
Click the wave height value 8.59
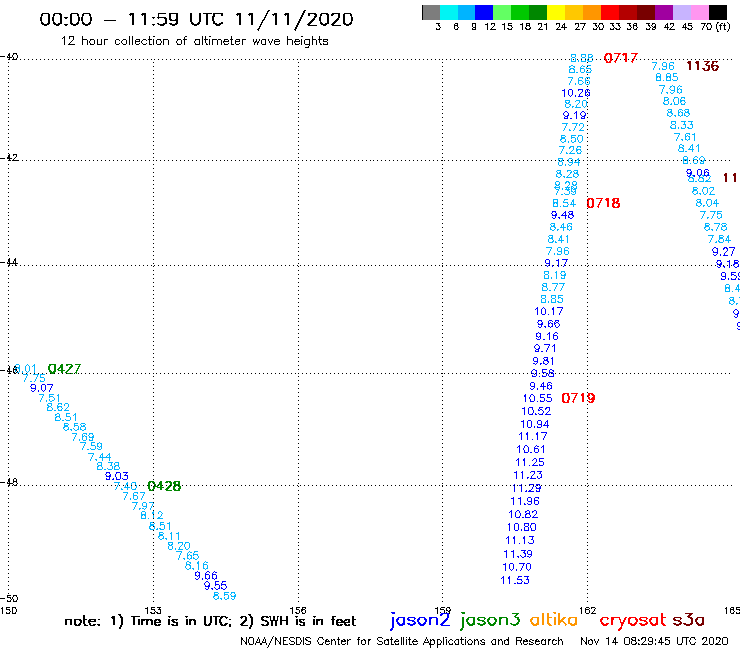coord(224,596)
